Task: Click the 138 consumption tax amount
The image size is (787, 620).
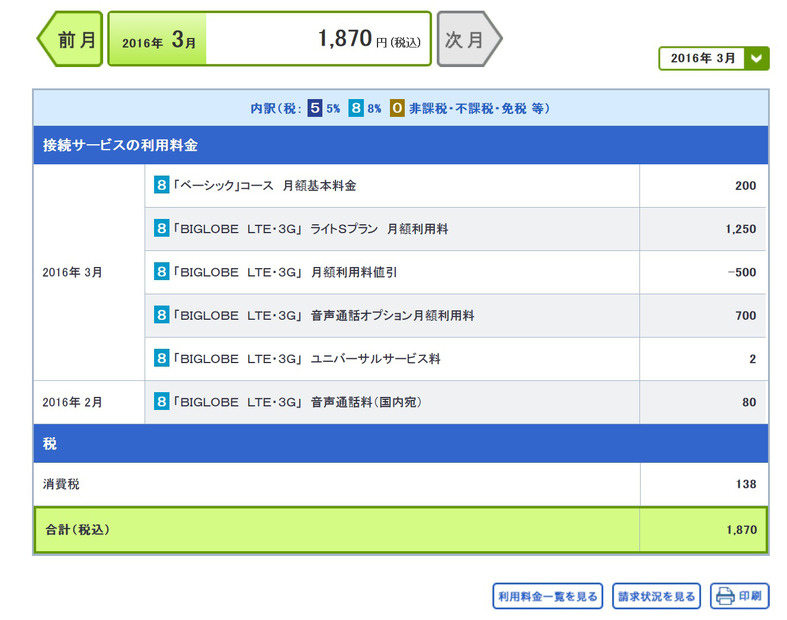Action: point(746,484)
